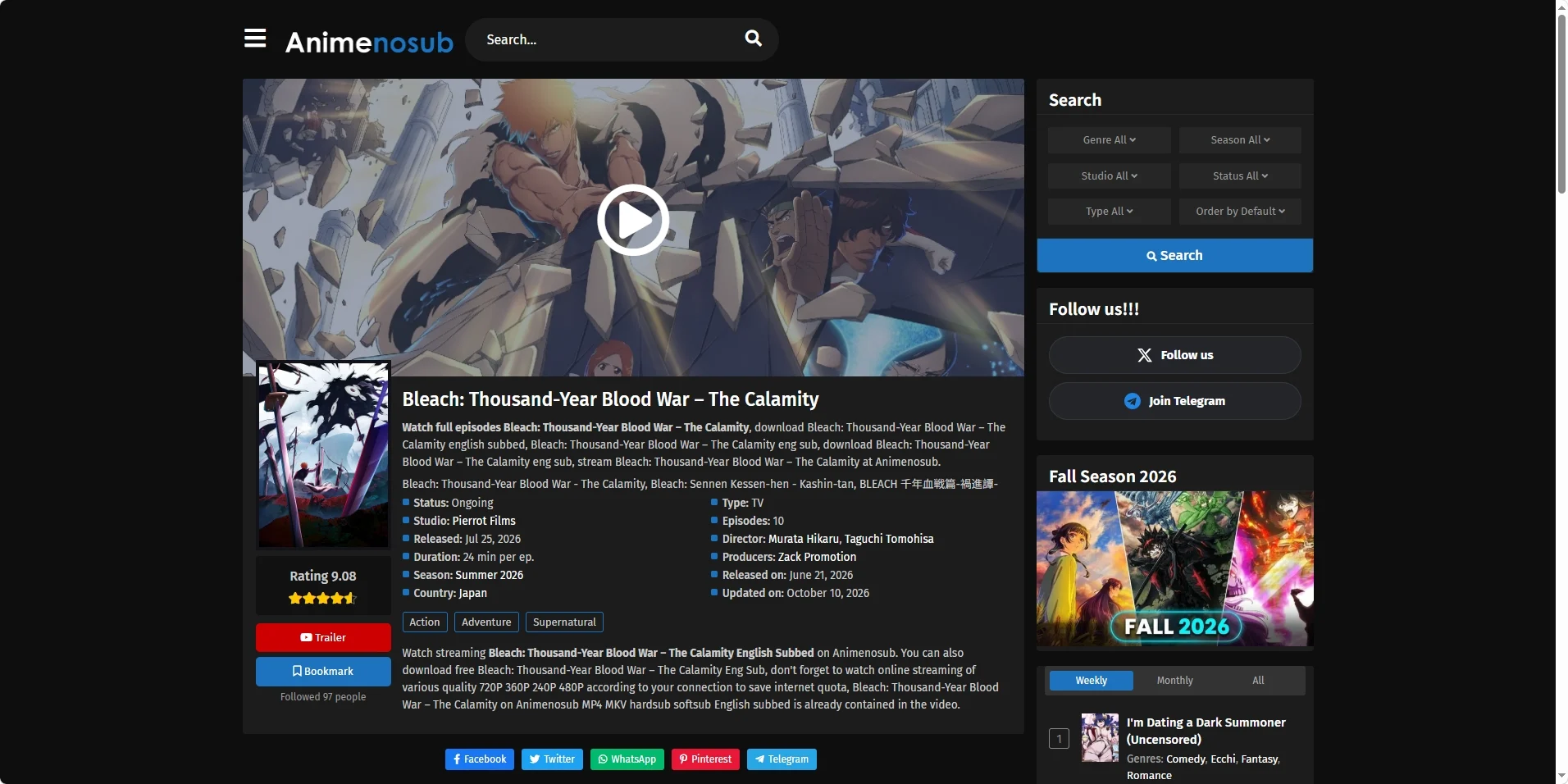1568x784 pixels.
Task: Open I'm Dating a Dark Summoner thumbnail
Action: (1100, 738)
